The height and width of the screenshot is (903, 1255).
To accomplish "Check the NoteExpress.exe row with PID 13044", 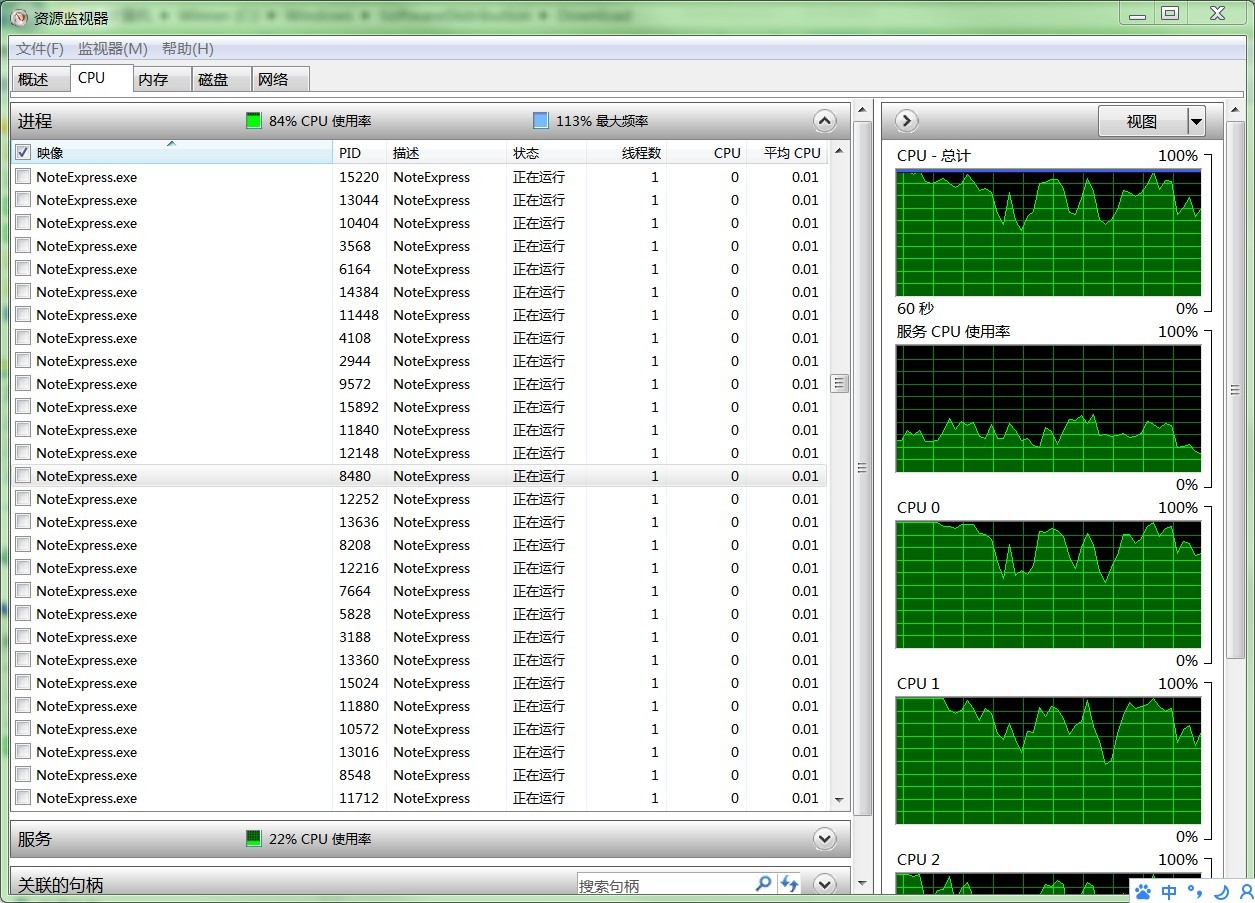I will pyautogui.click(x=23, y=199).
